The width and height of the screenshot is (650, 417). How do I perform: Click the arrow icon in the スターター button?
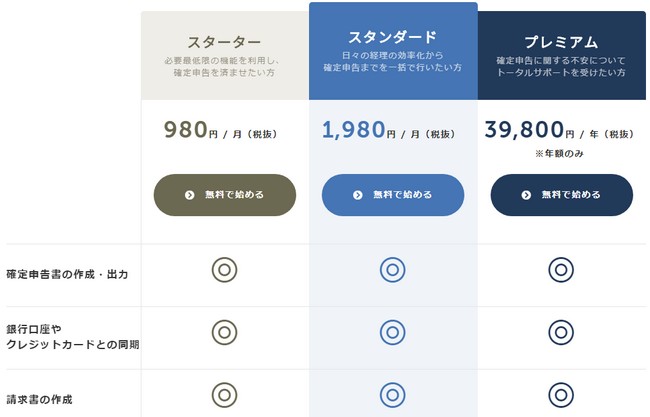tap(189, 195)
